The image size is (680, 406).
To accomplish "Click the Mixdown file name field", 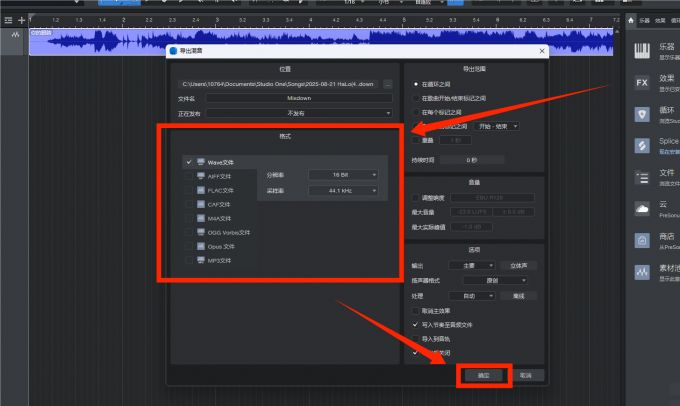I will coord(299,98).
